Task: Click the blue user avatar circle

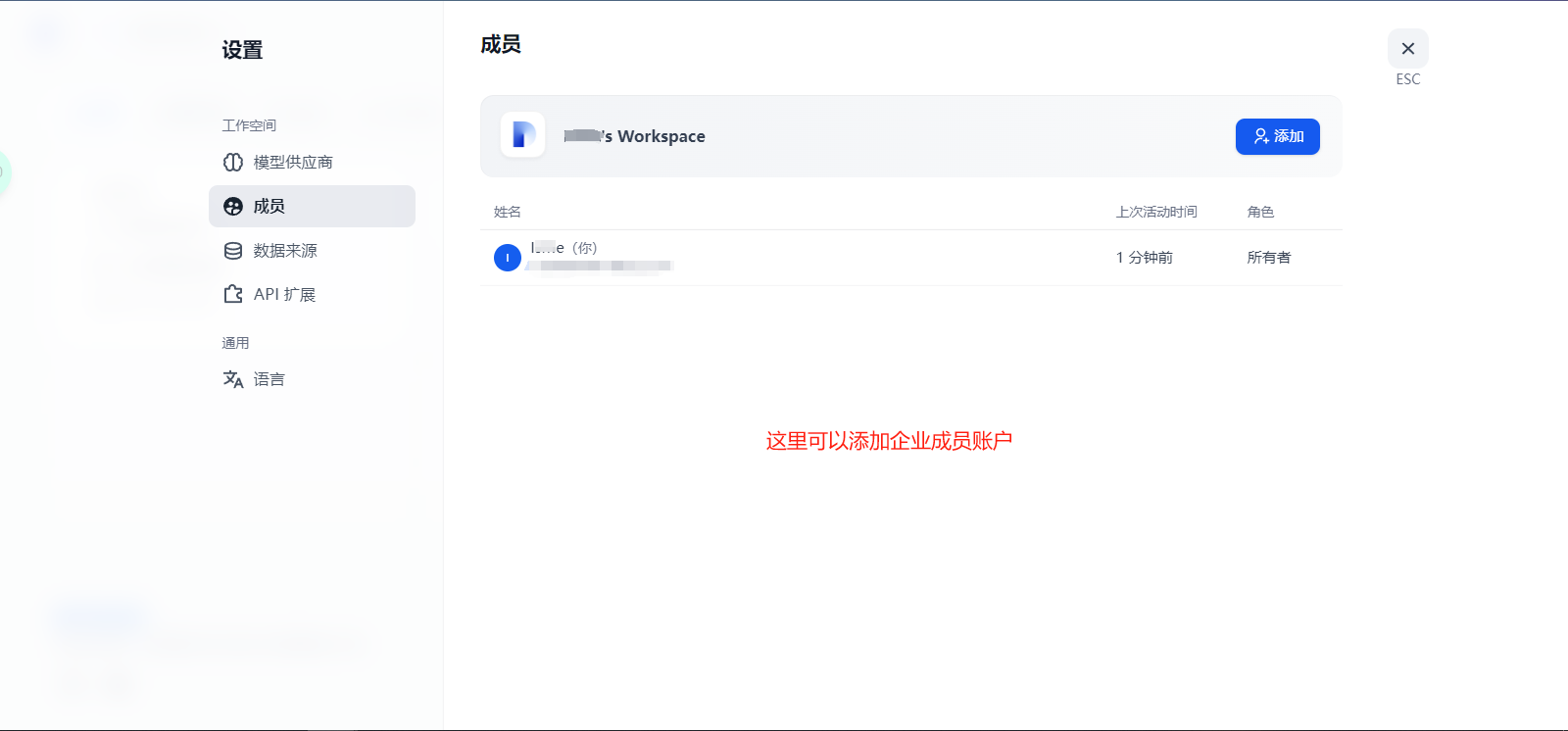Action: pyautogui.click(x=508, y=258)
